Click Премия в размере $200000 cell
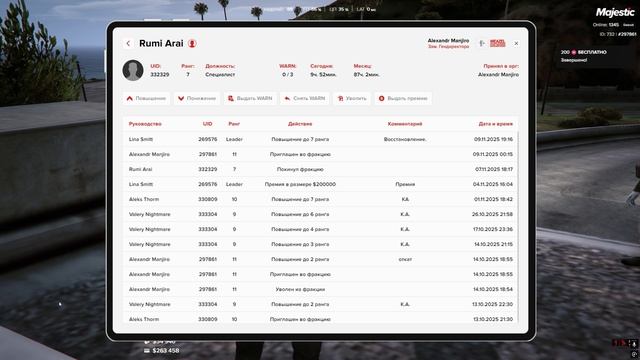Screen dimensions: 640x360 tap(300, 184)
